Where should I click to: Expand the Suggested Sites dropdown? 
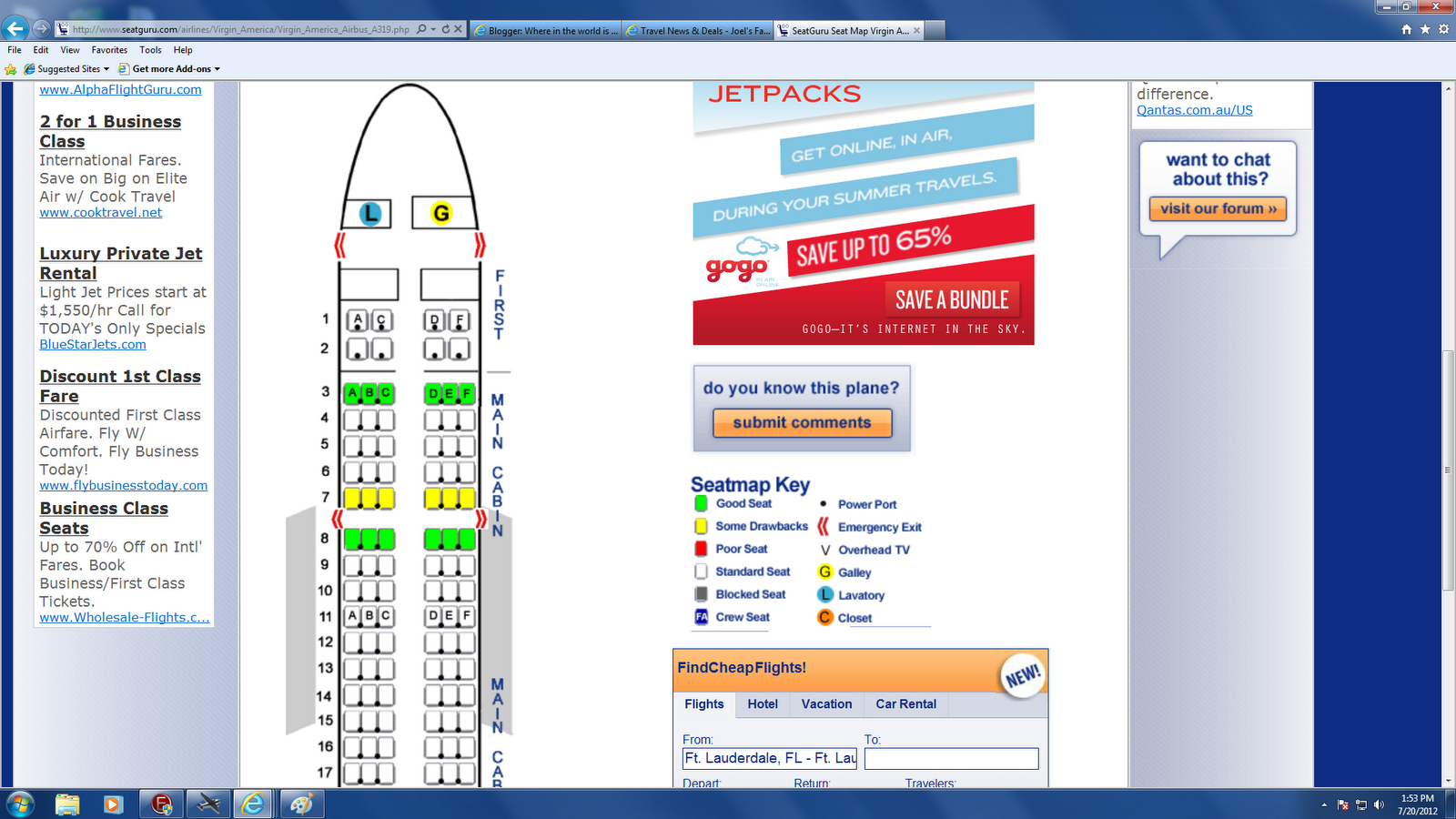point(106,69)
